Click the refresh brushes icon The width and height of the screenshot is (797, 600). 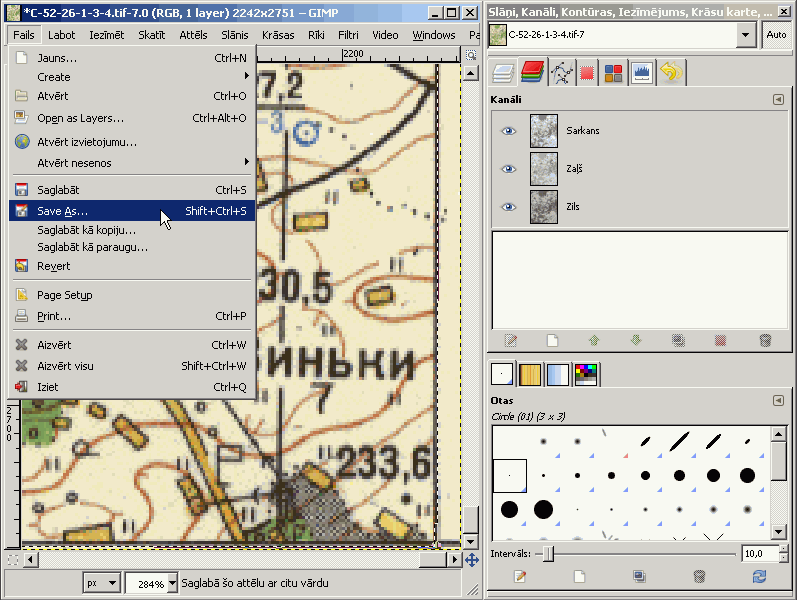click(759, 576)
